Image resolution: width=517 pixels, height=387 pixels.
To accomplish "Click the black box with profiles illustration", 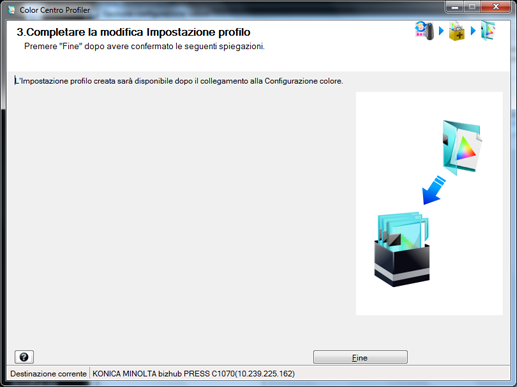I will pyautogui.click(x=402, y=249).
